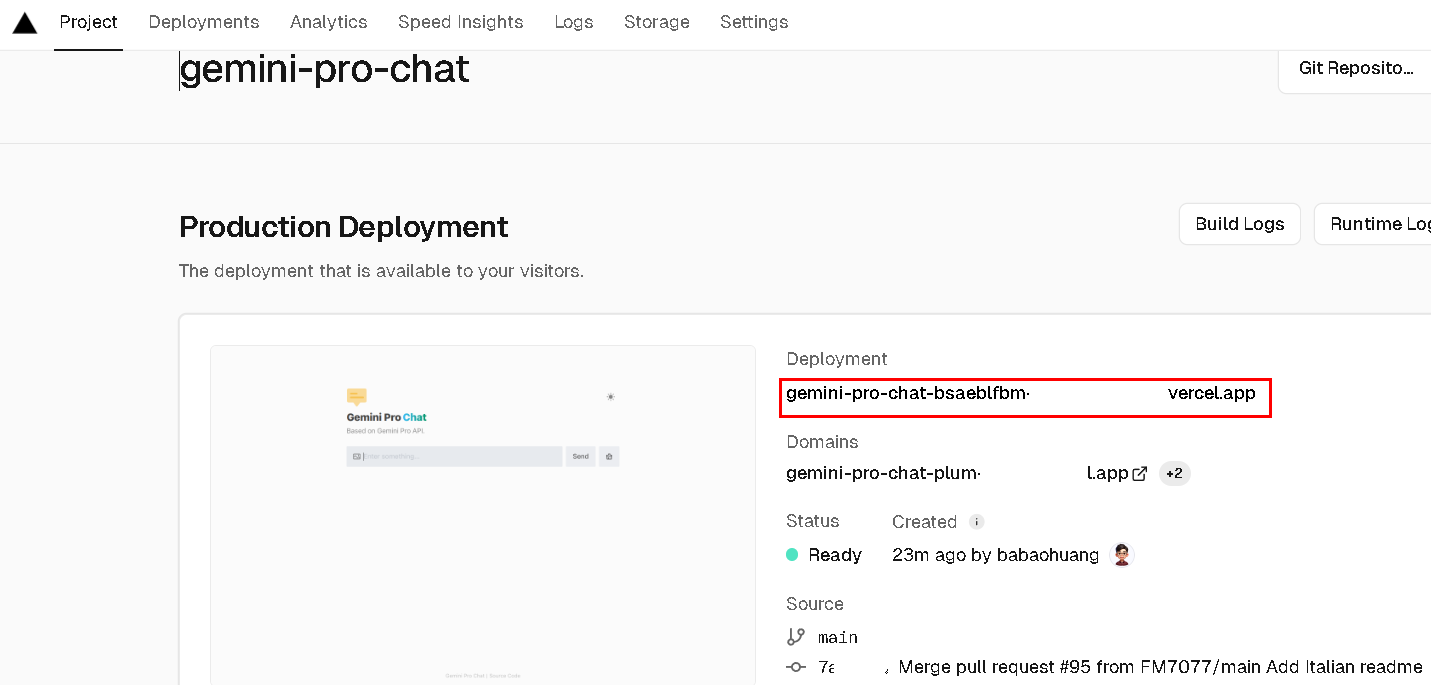The image size is (1431, 685).
Task: Open the Analytics tab
Action: coord(329,22)
